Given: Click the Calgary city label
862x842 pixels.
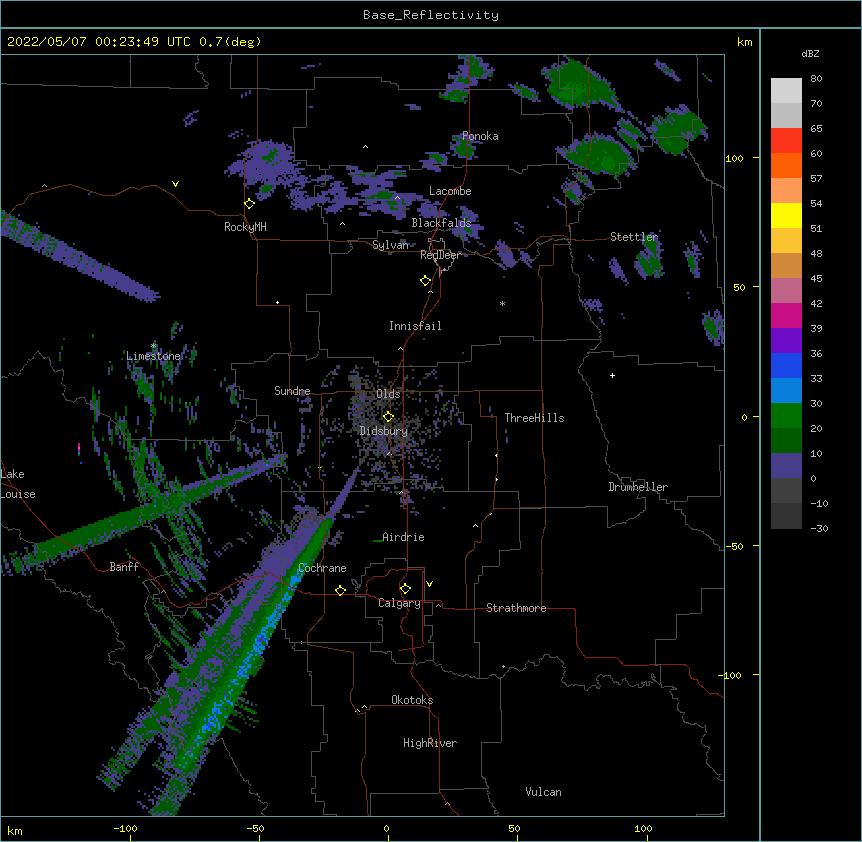Looking at the screenshot, I should click(x=399, y=603).
